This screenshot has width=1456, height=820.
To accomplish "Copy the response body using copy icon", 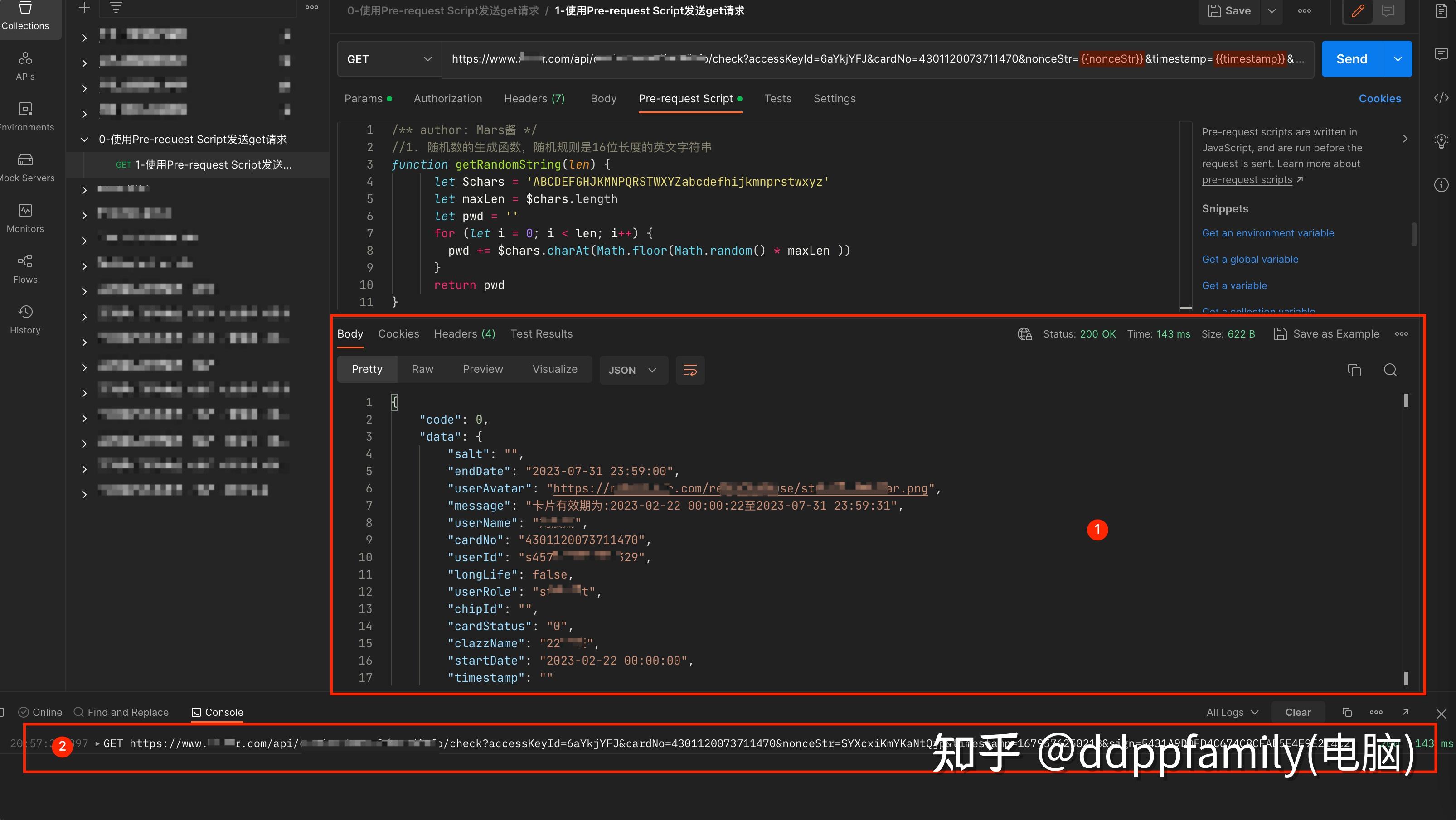I will [1354, 370].
